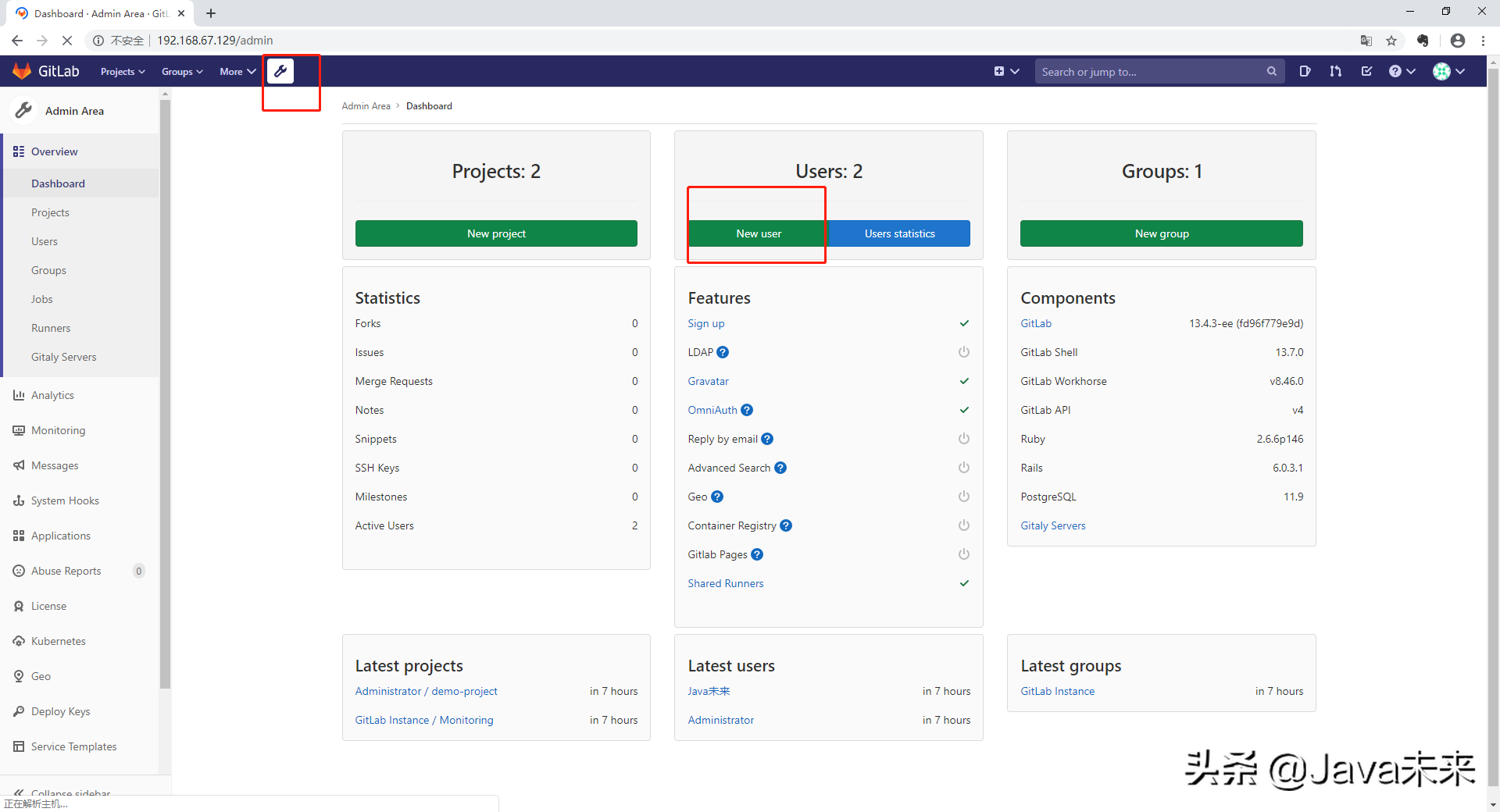Open the Administrator user link
This screenshot has width=1500, height=812.
721,720
